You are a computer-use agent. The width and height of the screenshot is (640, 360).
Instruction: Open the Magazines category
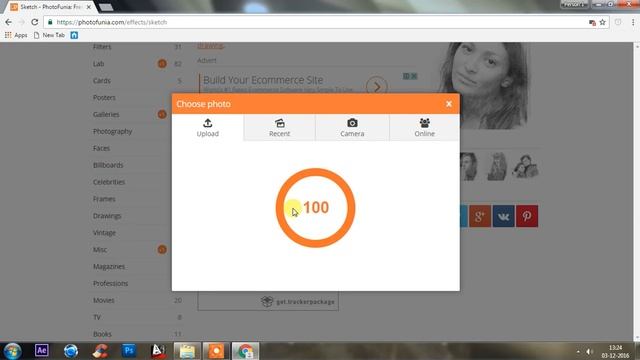coord(109,267)
